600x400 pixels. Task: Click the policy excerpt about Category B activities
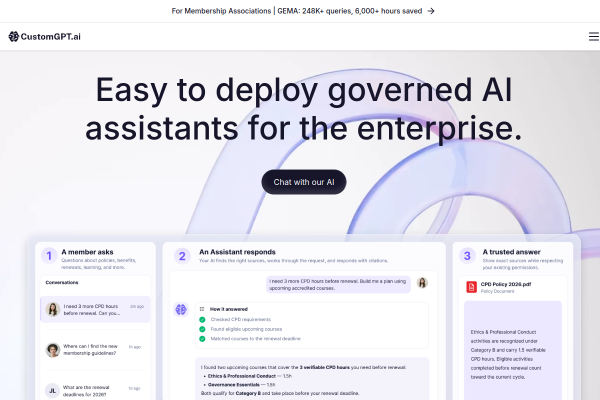pos(508,354)
